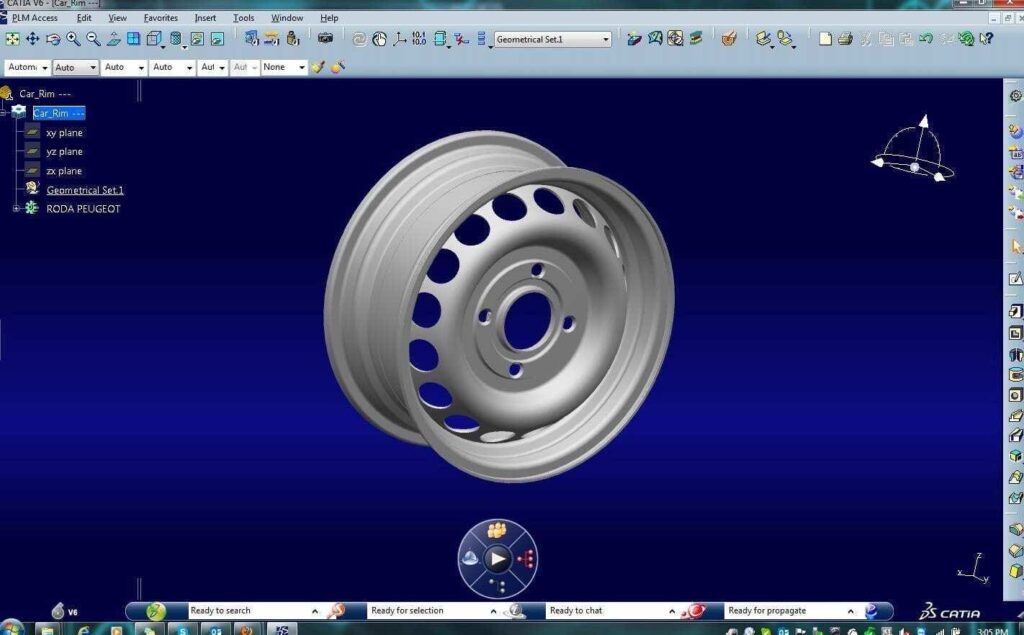Open the PLM Access menu

(35, 18)
